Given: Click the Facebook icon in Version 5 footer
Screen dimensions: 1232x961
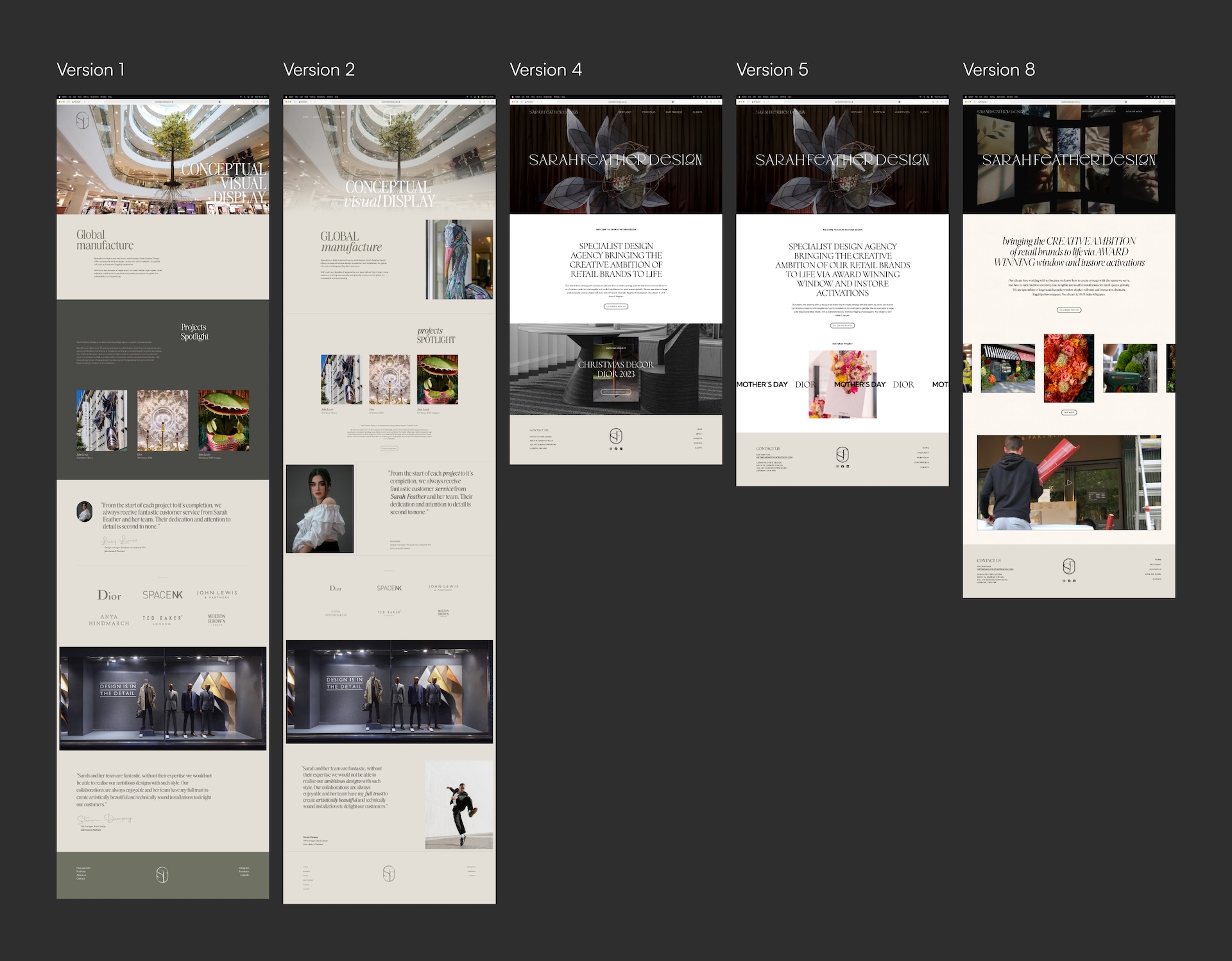Looking at the screenshot, I should pos(843,466).
